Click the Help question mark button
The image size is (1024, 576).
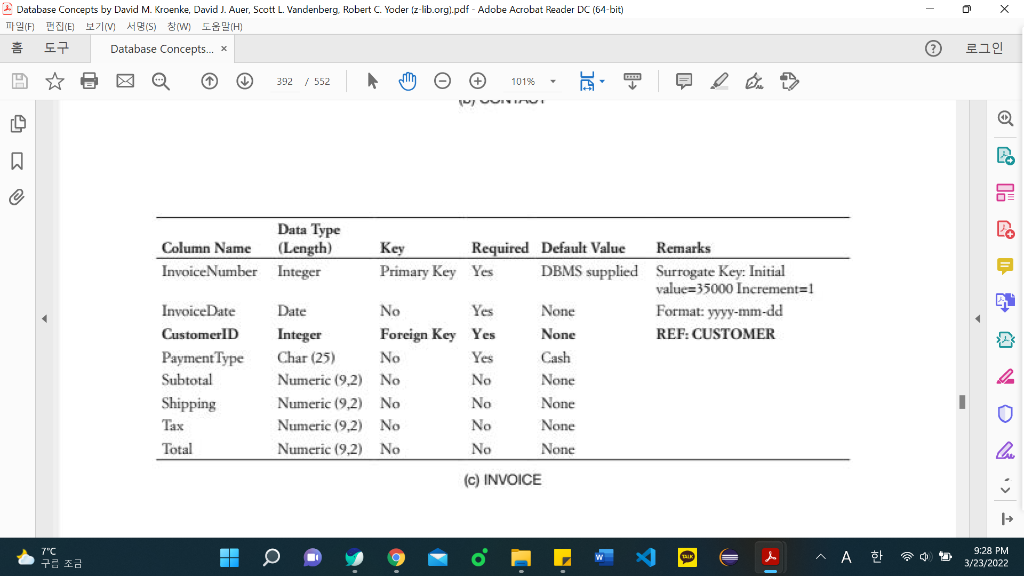pyautogui.click(x=933, y=47)
